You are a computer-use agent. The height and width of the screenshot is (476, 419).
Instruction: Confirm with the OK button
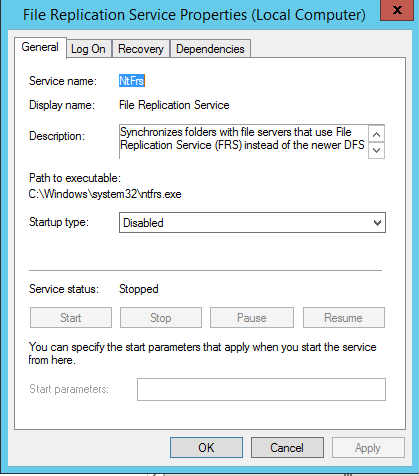[206, 448]
